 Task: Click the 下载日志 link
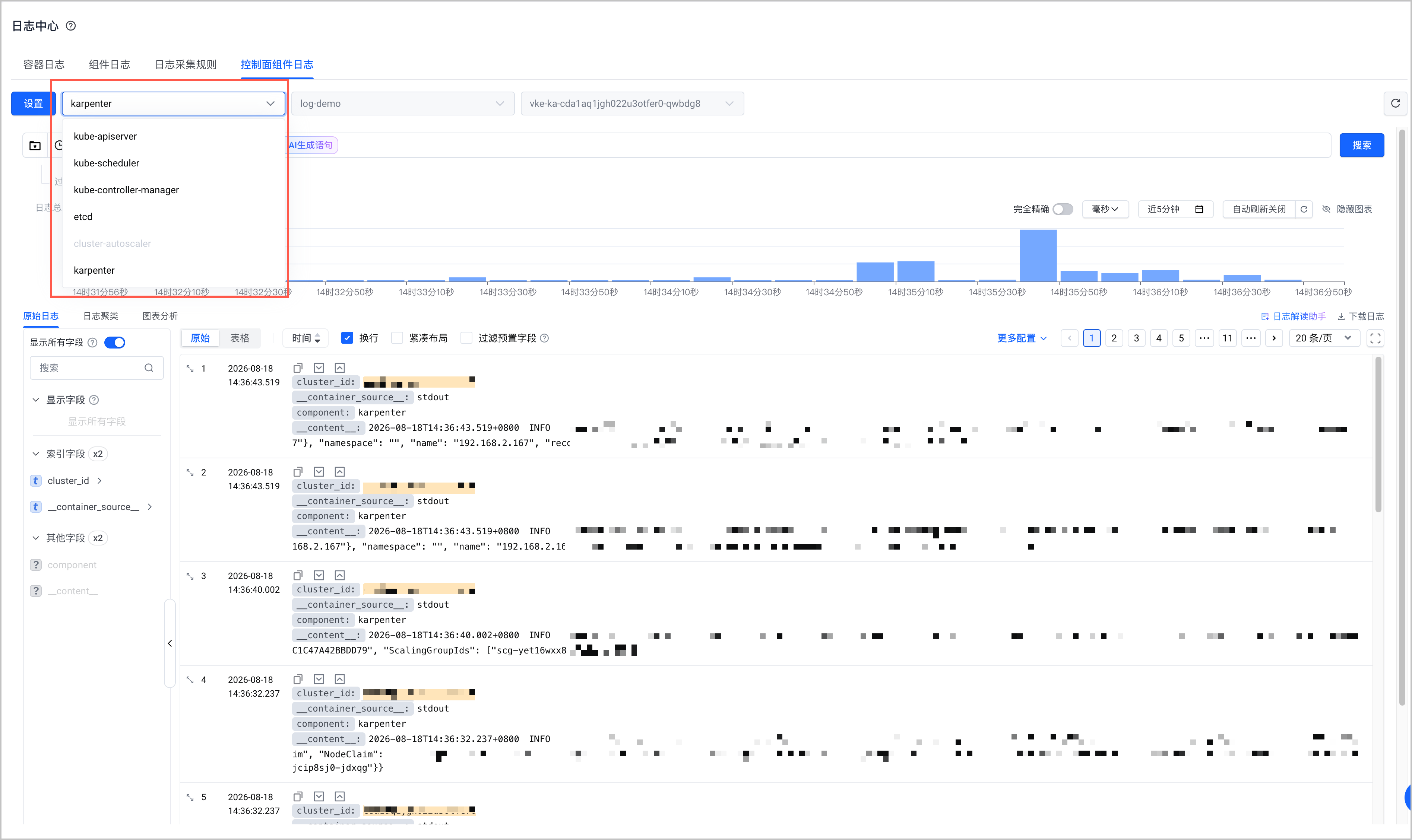pos(1361,316)
